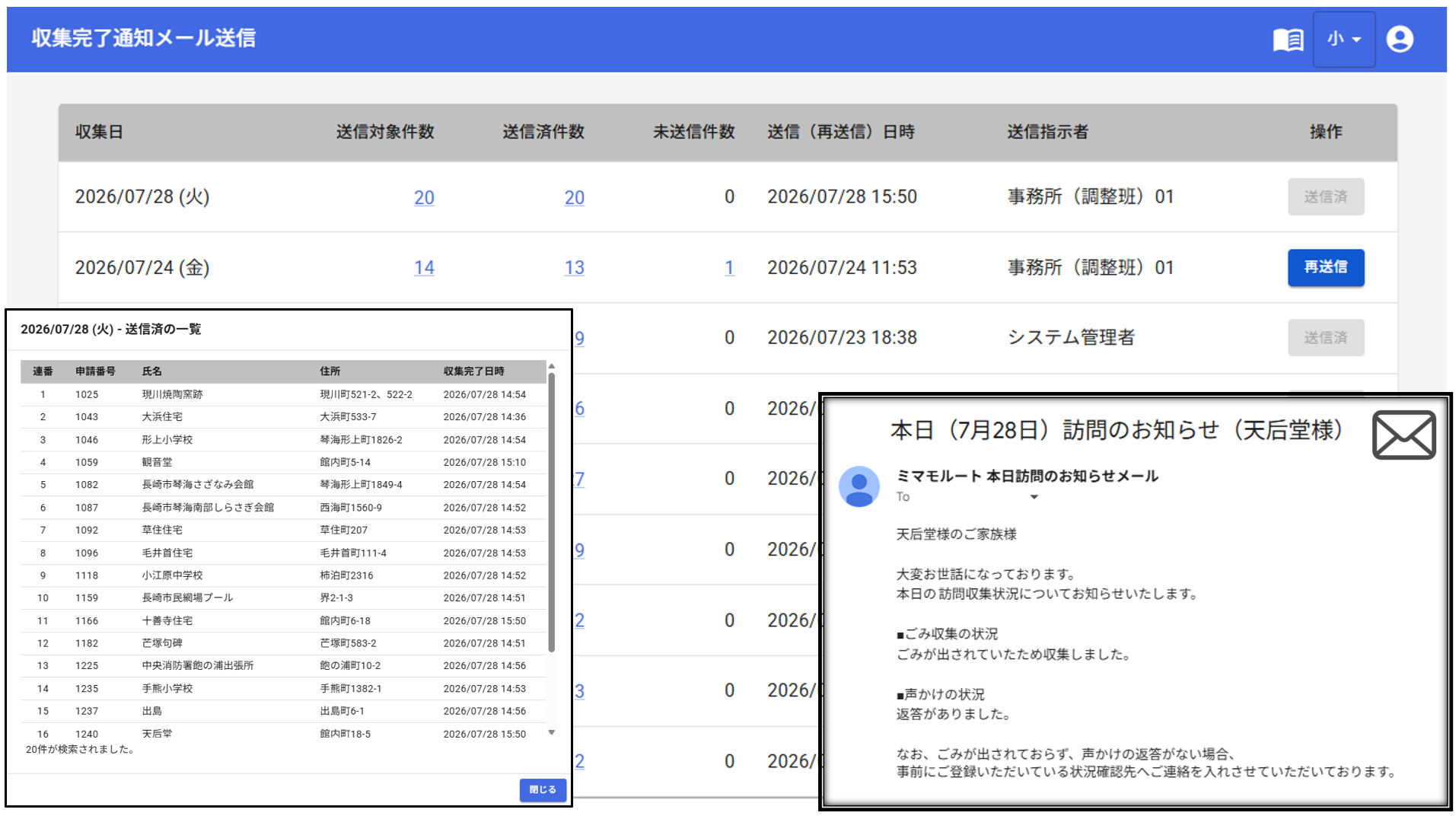Select the 2026/07/24 (金) date cell
The width and height of the screenshot is (1456, 819).
point(142,267)
